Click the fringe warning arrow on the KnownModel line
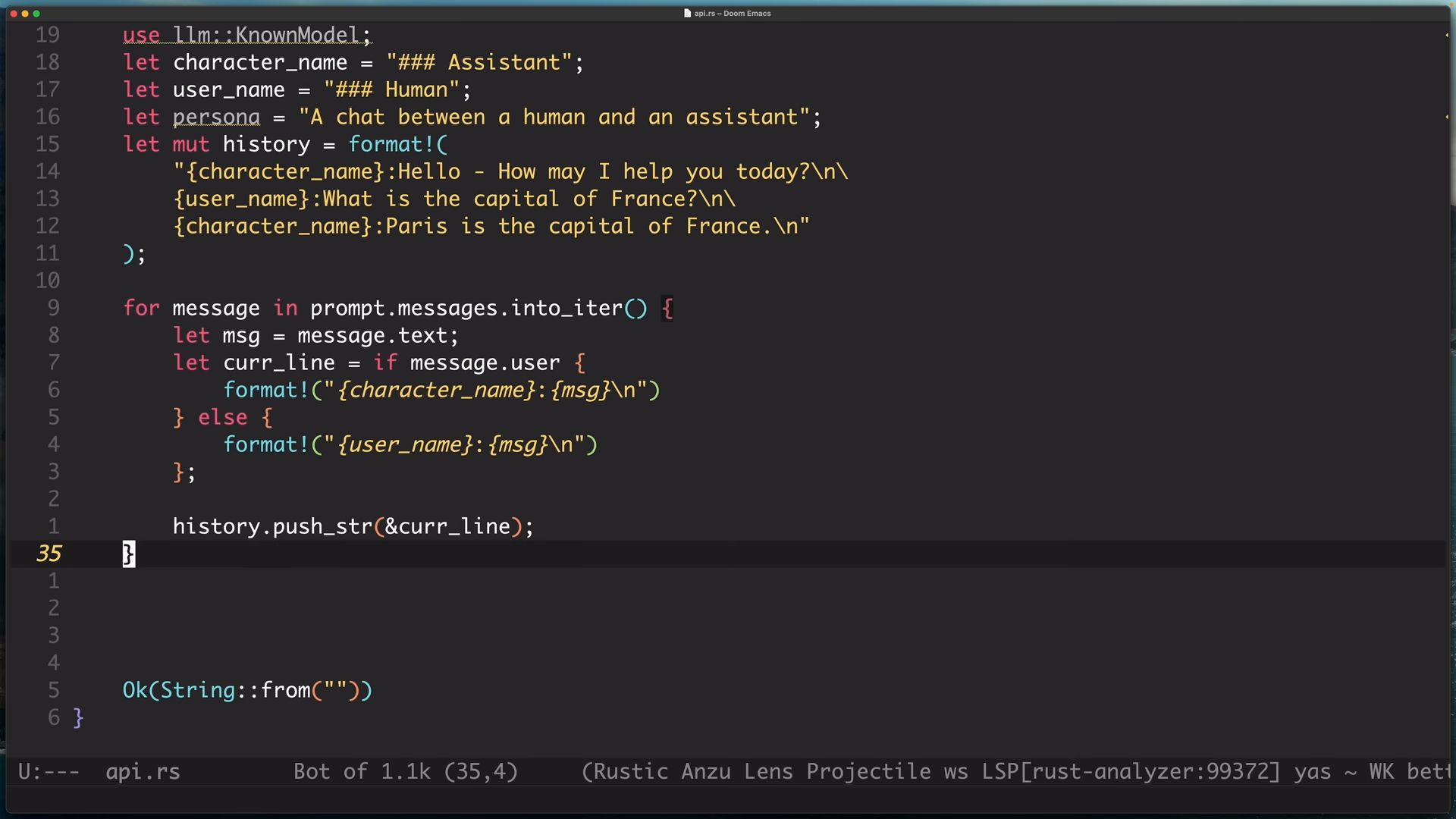1456x819 pixels. 1447,35
